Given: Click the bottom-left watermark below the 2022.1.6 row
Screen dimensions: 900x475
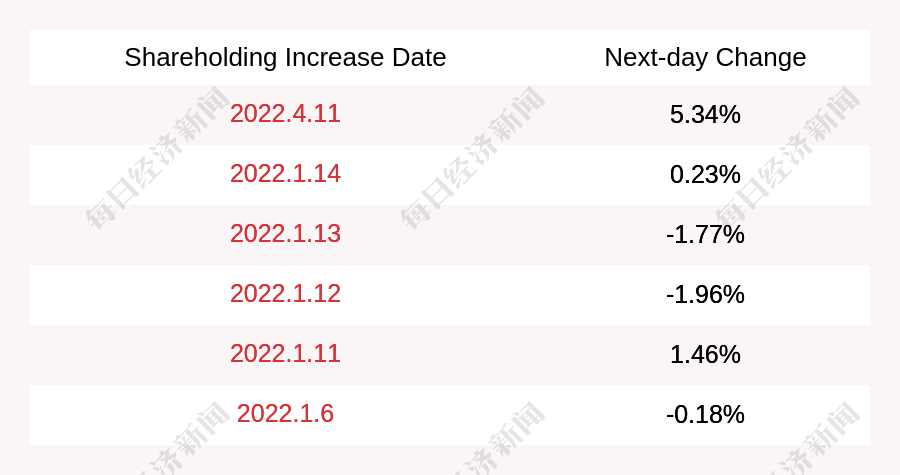Looking at the screenshot, I should 185,439.
